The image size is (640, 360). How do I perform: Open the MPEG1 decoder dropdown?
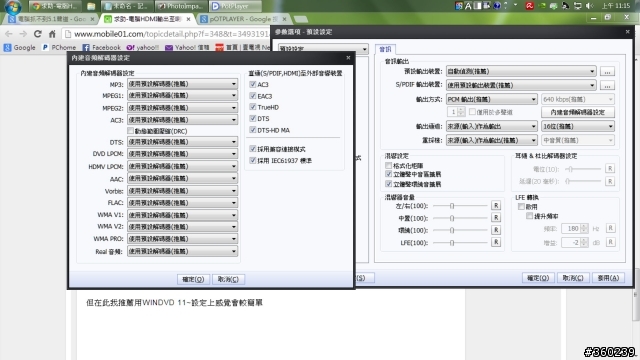click(x=182, y=96)
